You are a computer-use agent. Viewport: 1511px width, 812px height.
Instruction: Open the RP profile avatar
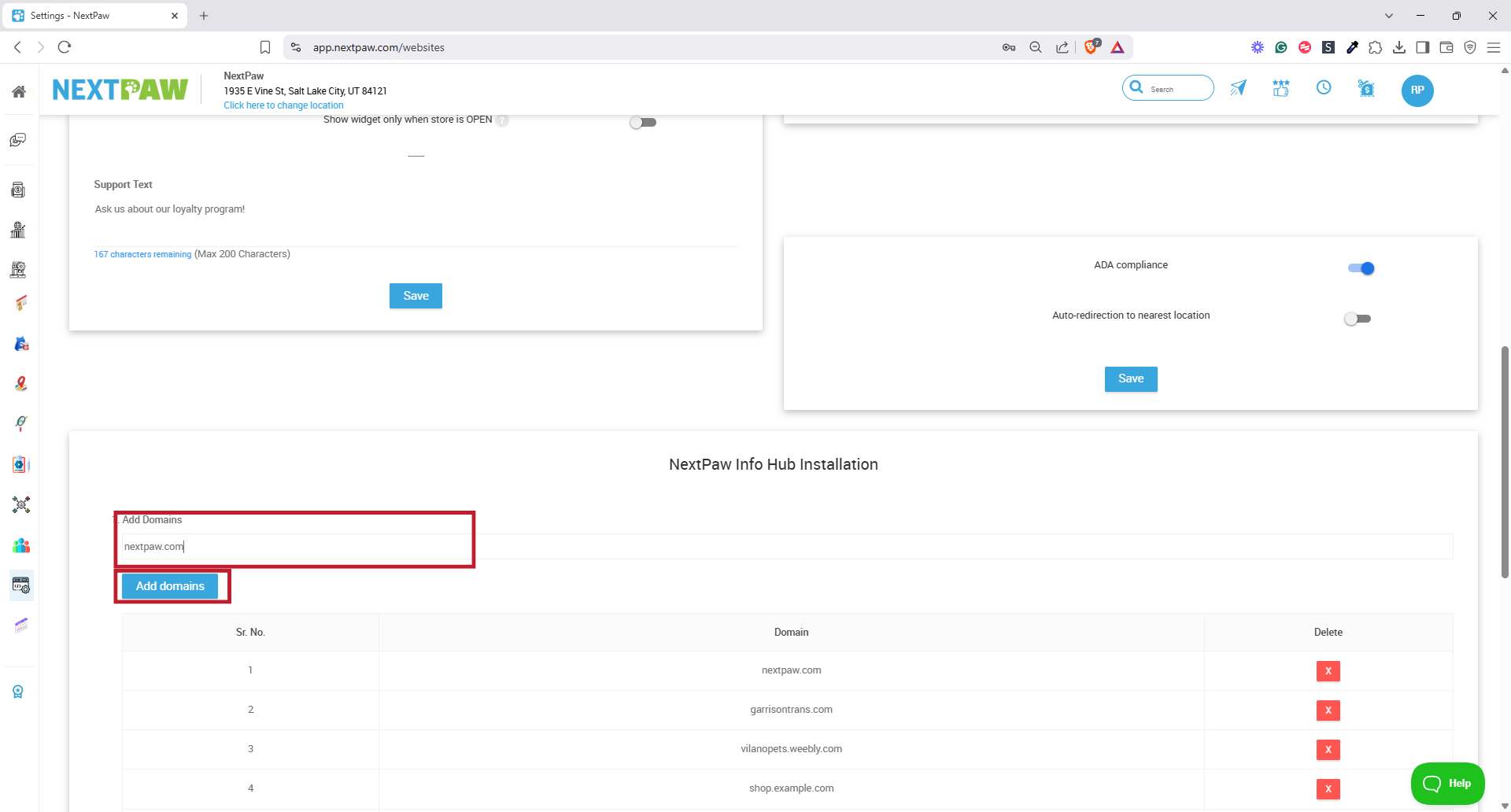1417,90
